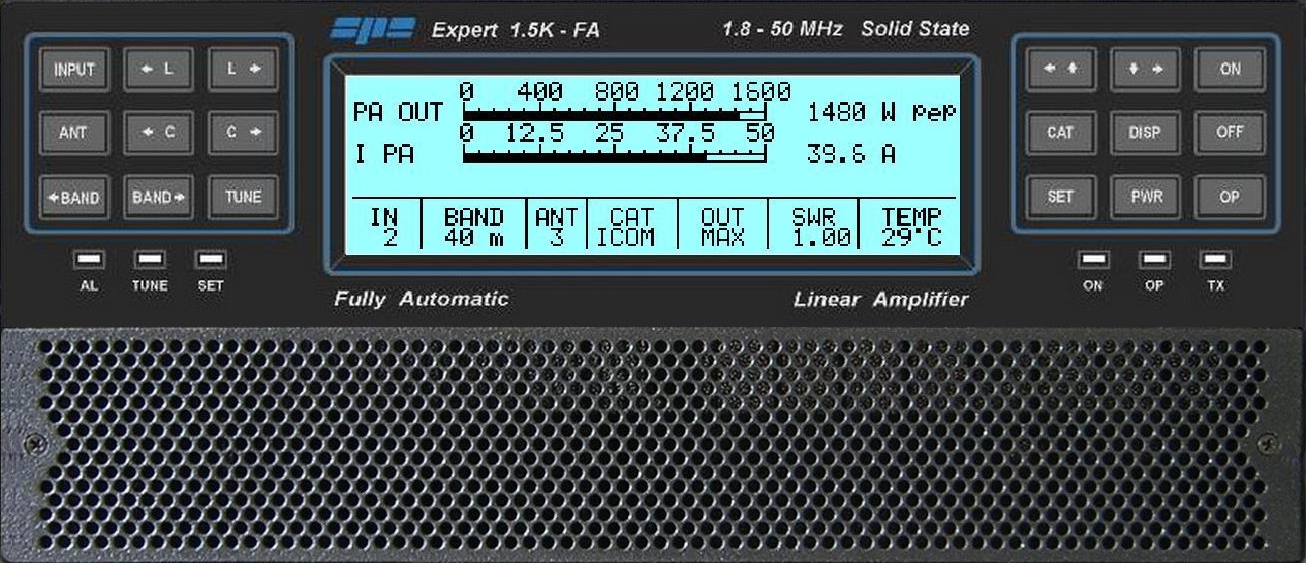Image resolution: width=1306 pixels, height=563 pixels.
Task: Click the ON indicator LED
Action: (1093, 260)
